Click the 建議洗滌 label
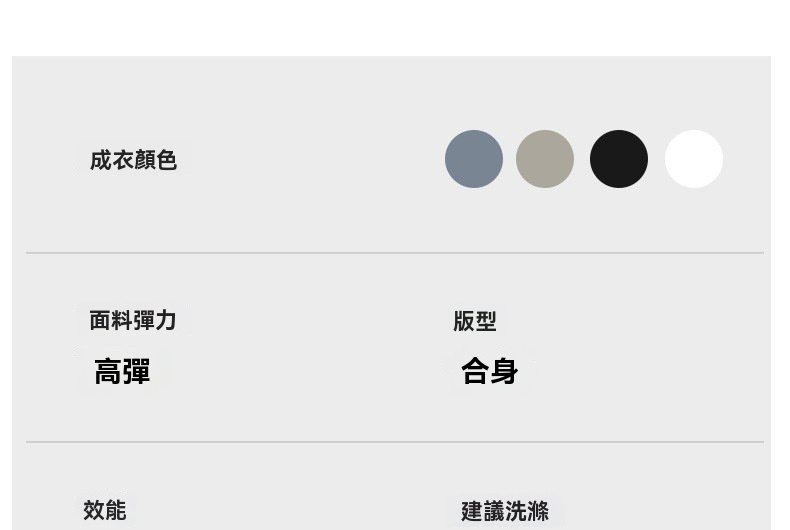 pyautogui.click(x=505, y=511)
